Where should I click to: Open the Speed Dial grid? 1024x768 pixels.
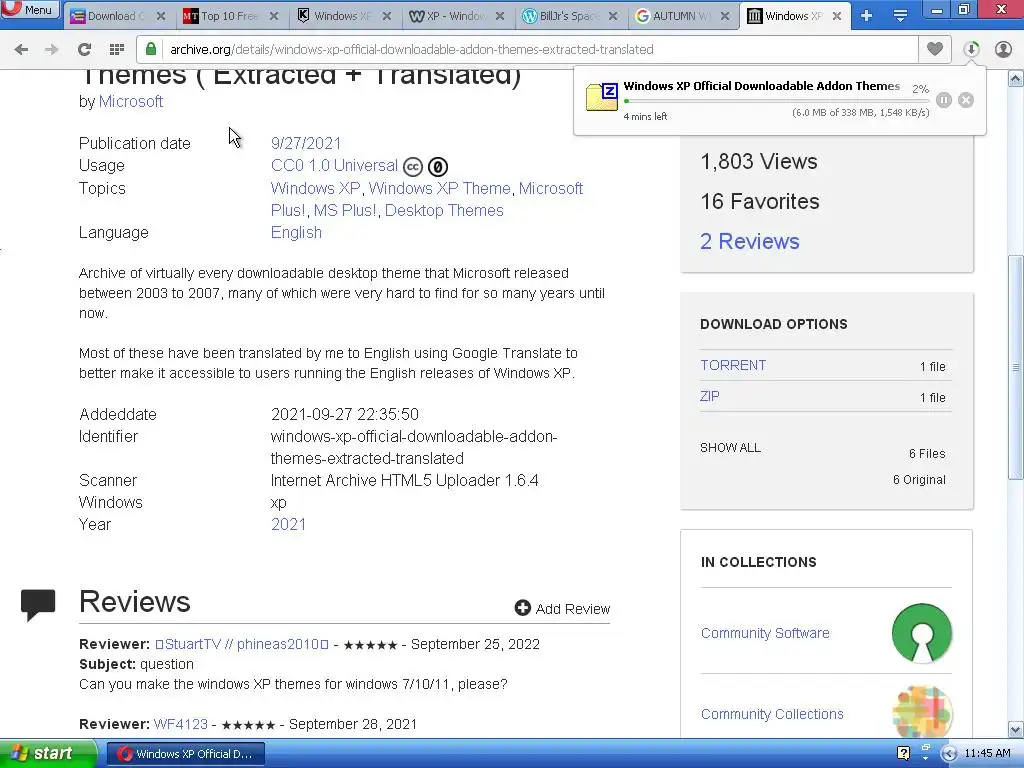[x=117, y=49]
